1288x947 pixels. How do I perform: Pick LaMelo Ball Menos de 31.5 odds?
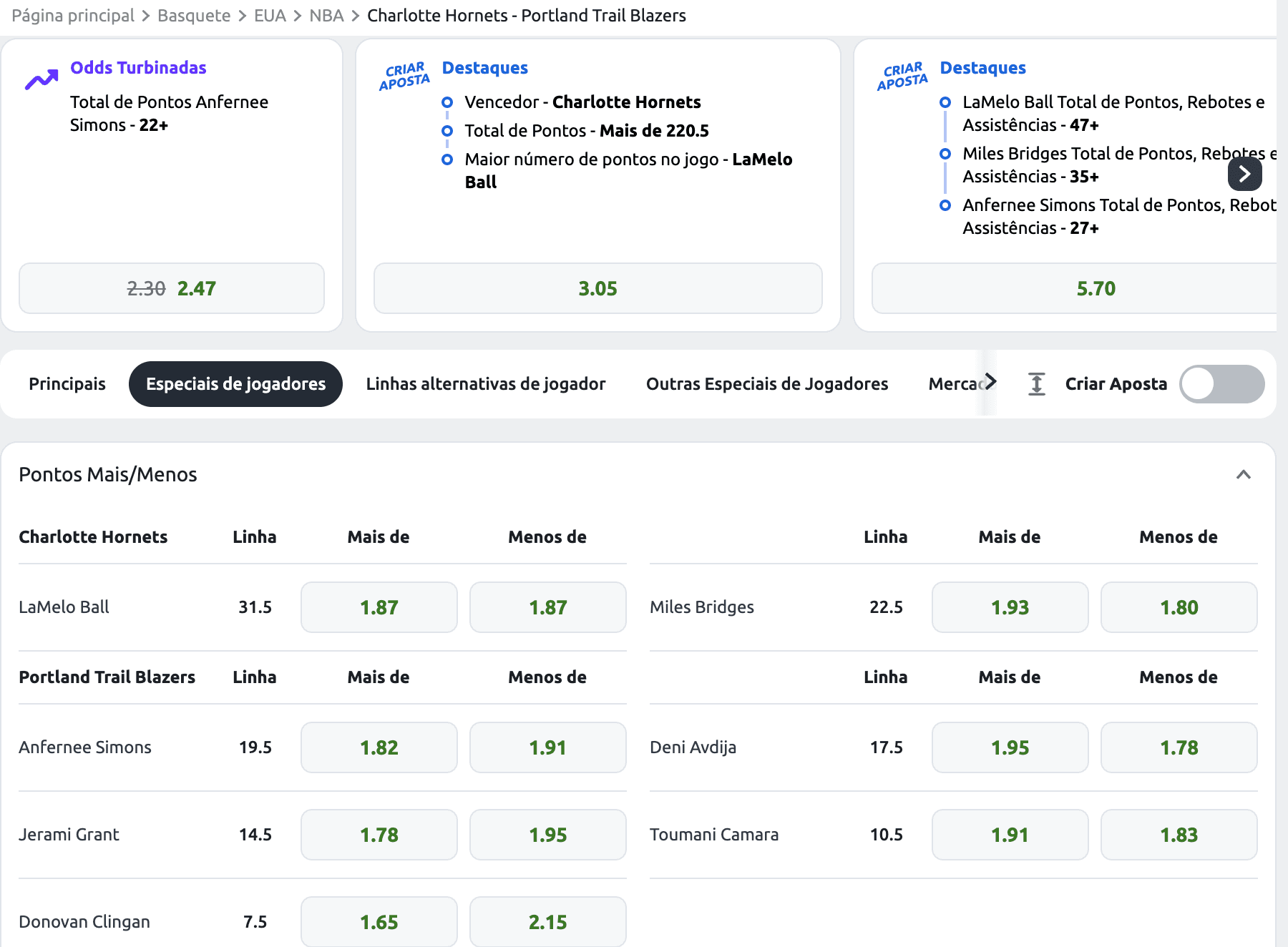point(548,607)
